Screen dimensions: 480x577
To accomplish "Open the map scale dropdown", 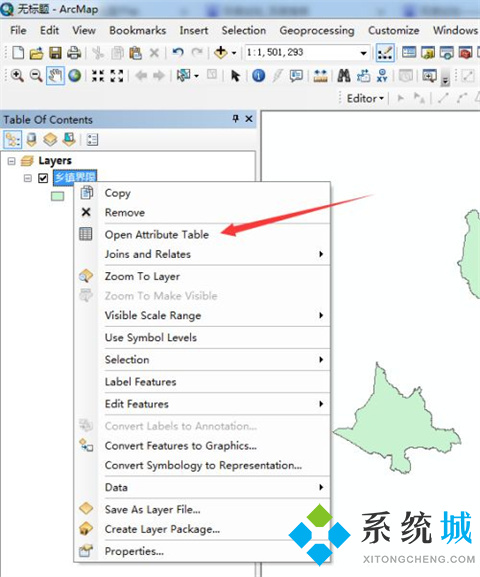I will point(363,53).
